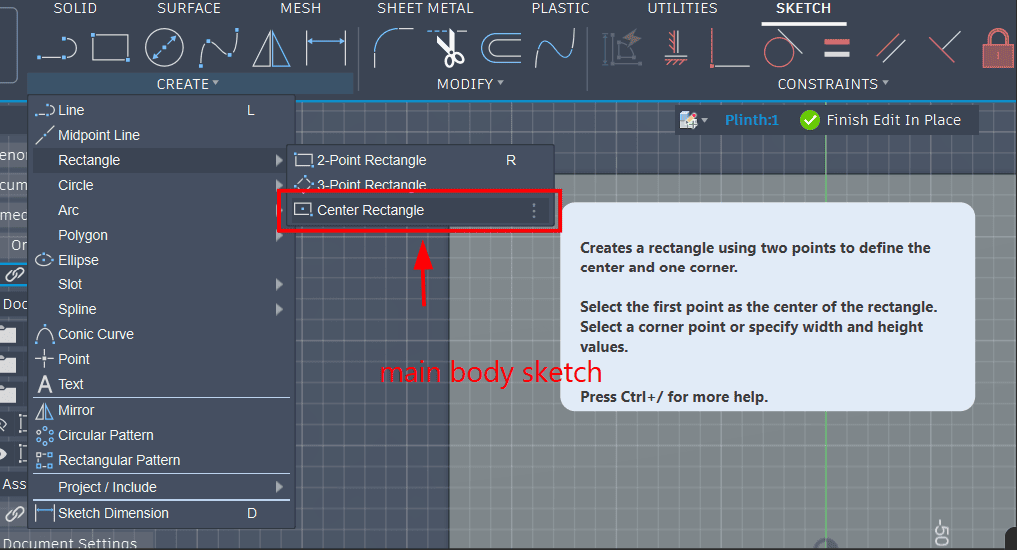Select the Sketch Dimension toolbar icon
Image resolution: width=1017 pixels, height=550 pixels.
click(x=326, y=47)
